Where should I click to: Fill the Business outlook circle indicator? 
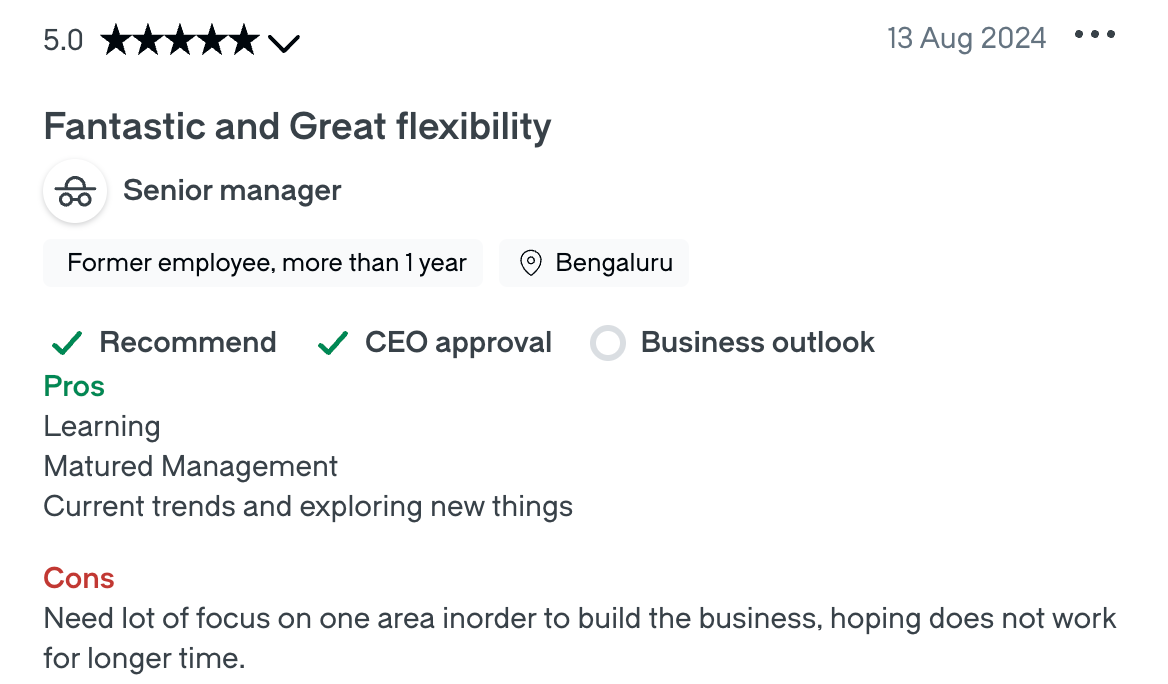coord(608,342)
